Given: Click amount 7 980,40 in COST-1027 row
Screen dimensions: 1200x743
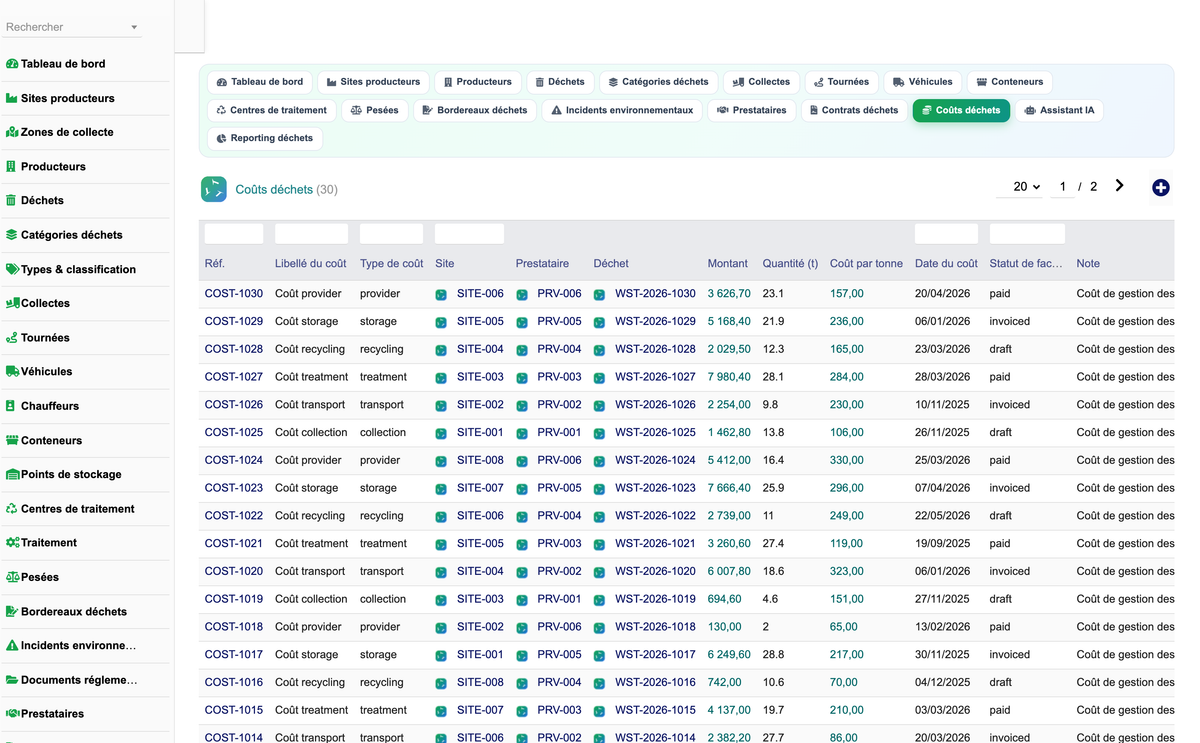Looking at the screenshot, I should tap(729, 377).
